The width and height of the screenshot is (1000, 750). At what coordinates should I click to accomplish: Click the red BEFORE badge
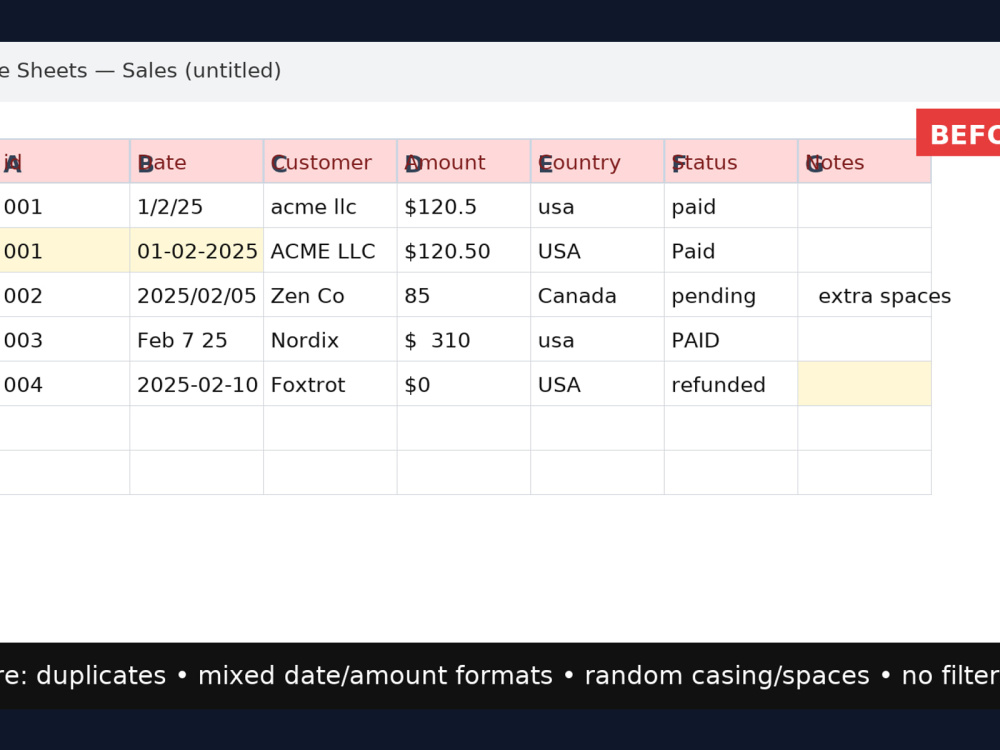point(958,133)
